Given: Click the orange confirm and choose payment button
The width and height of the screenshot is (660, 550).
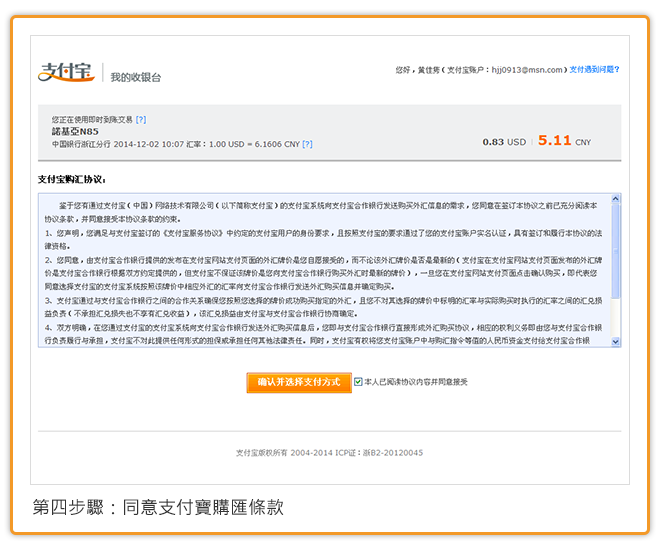Looking at the screenshot, I should 299,382.
